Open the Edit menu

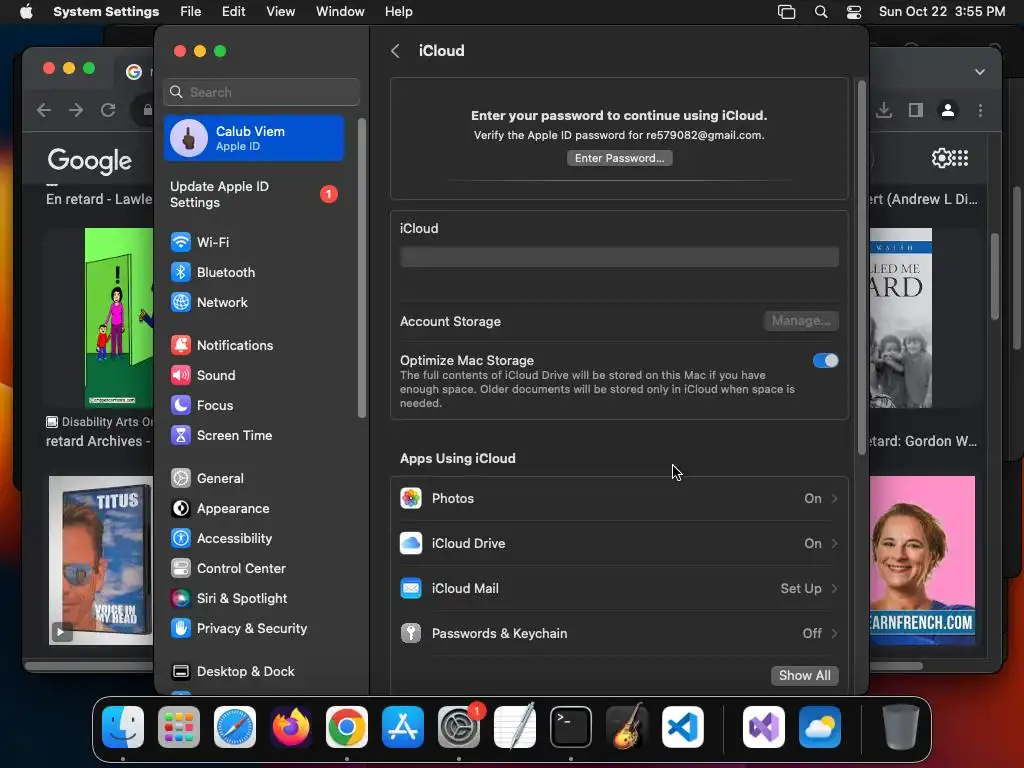click(233, 12)
